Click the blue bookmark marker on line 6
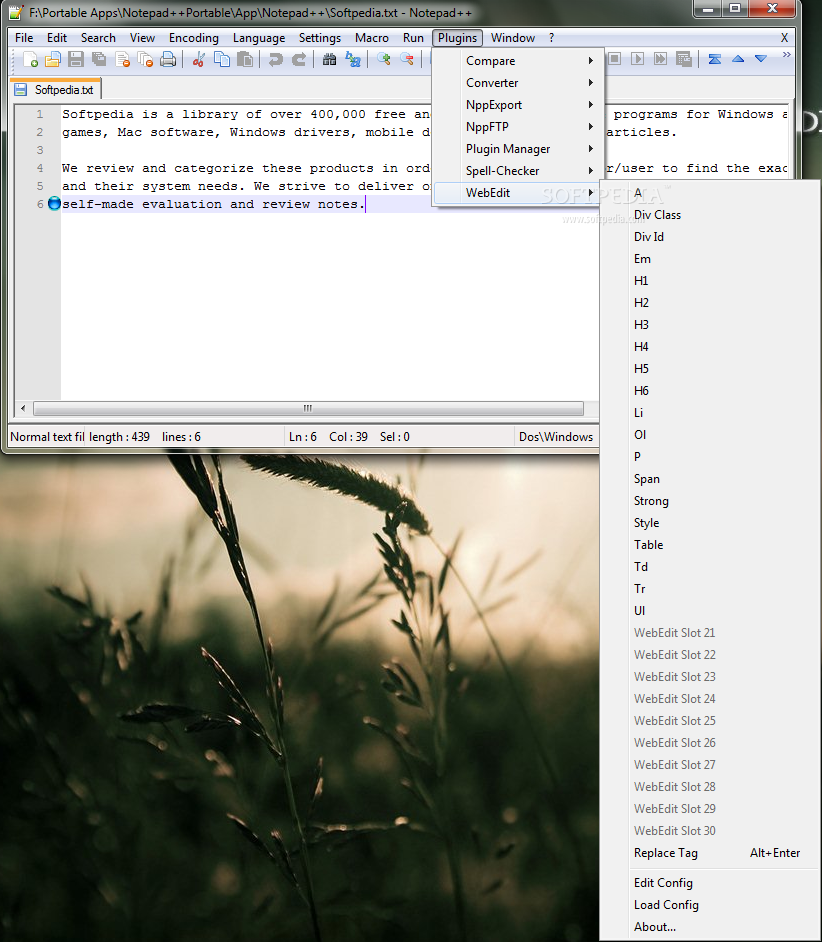Viewport: 822px width, 942px height. pos(54,204)
